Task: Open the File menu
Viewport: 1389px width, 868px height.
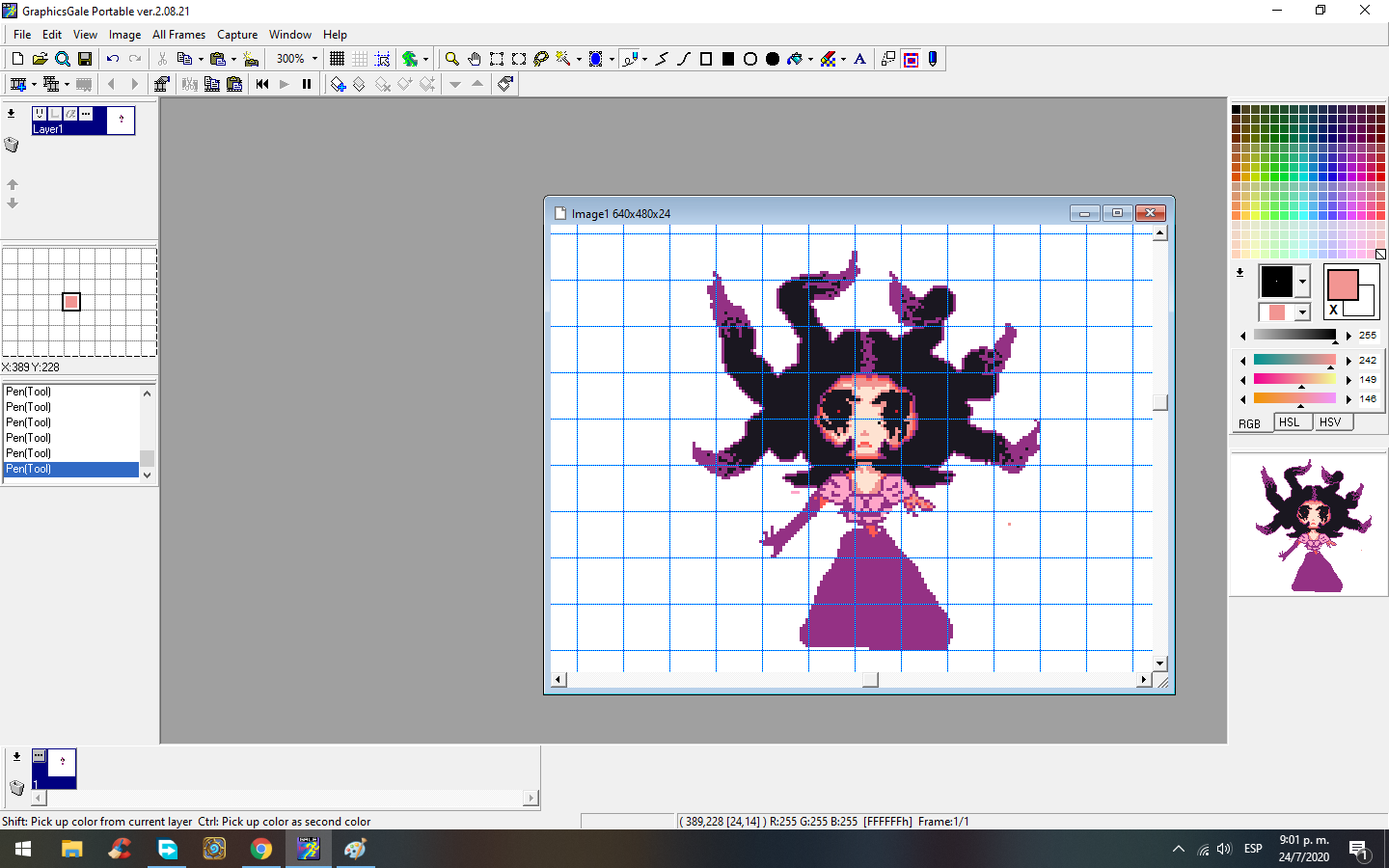Action: (22, 35)
